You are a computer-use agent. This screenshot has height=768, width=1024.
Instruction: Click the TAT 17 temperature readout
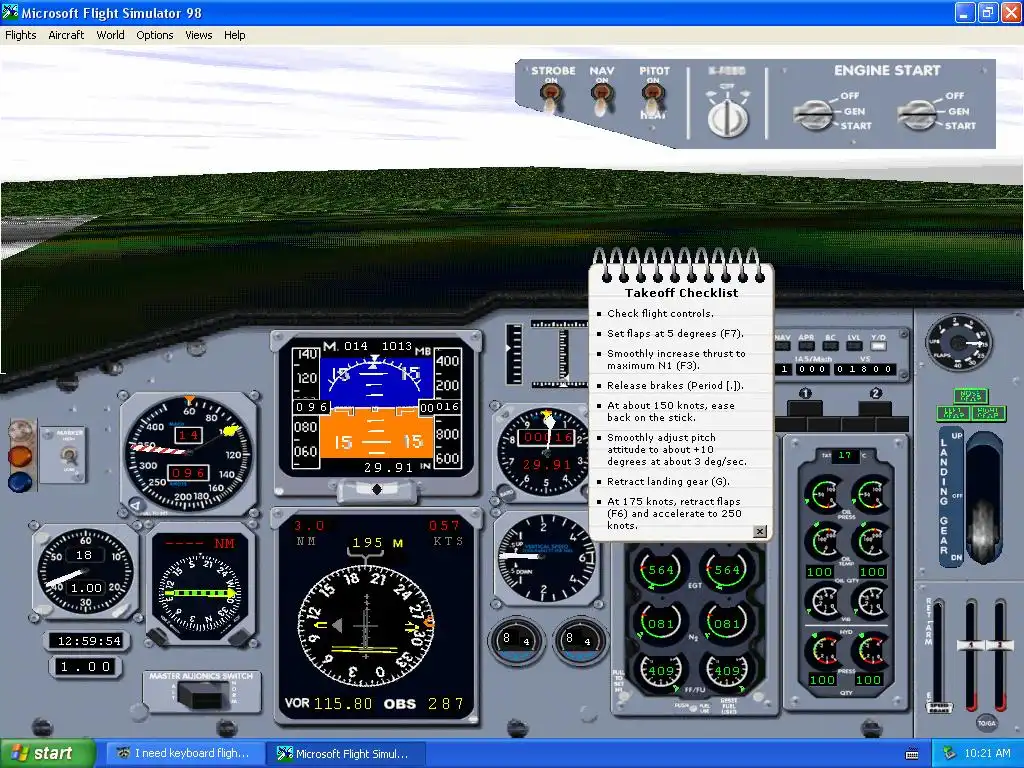pos(845,455)
